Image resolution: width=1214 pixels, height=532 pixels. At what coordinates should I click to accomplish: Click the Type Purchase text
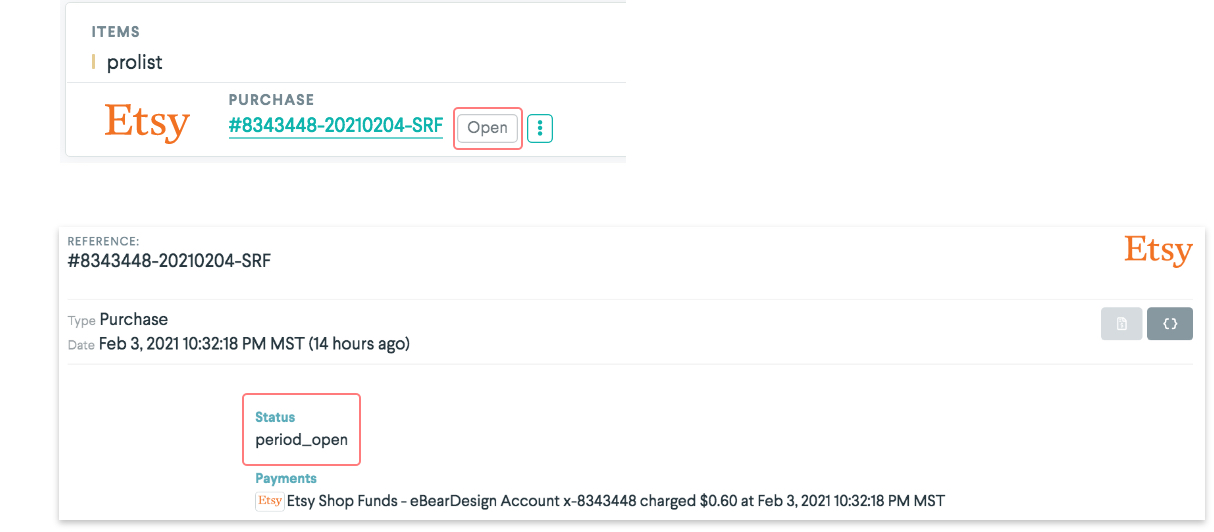click(x=118, y=320)
